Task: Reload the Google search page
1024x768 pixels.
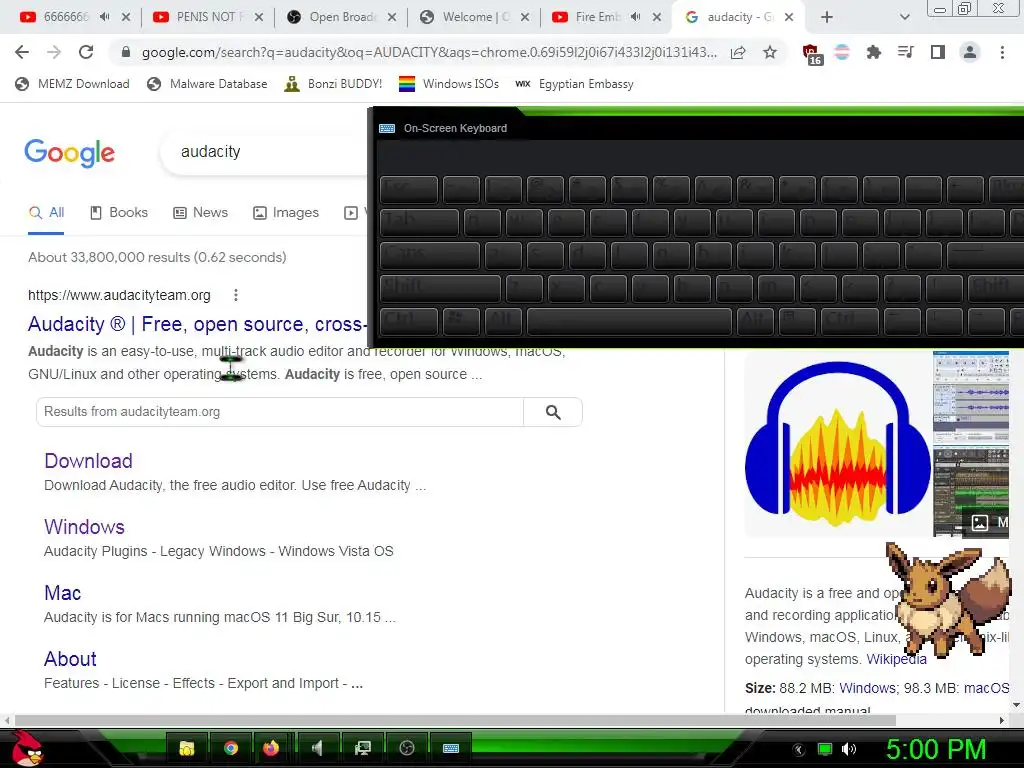Action: (86, 52)
